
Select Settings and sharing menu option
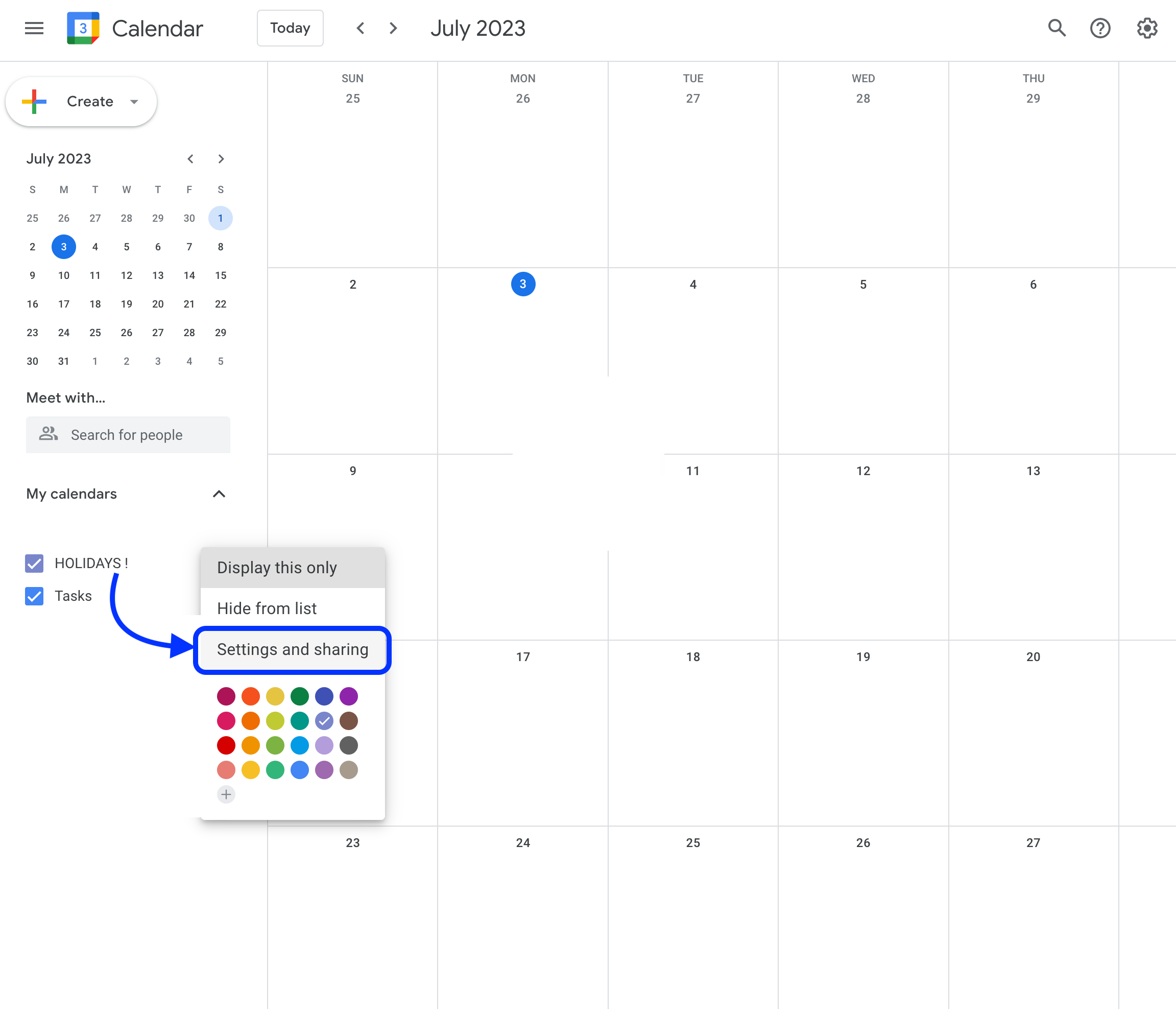[293, 649]
